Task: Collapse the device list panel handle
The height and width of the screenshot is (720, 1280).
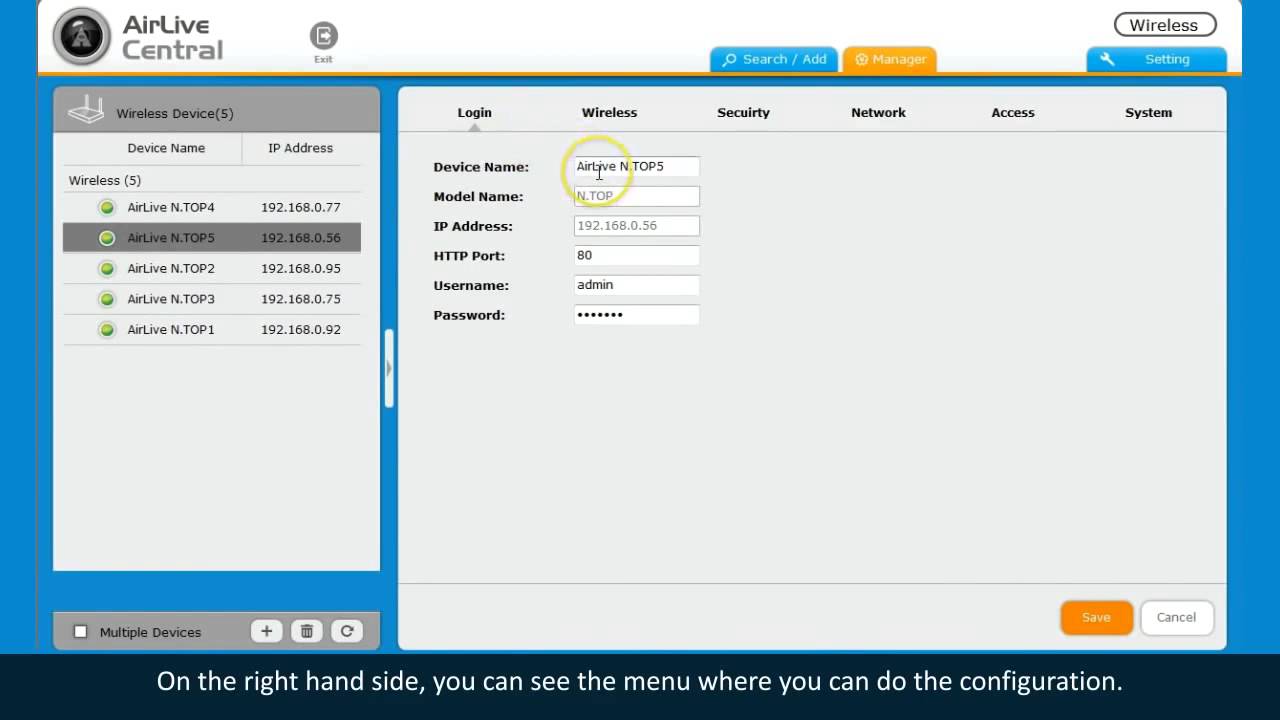Action: [389, 368]
